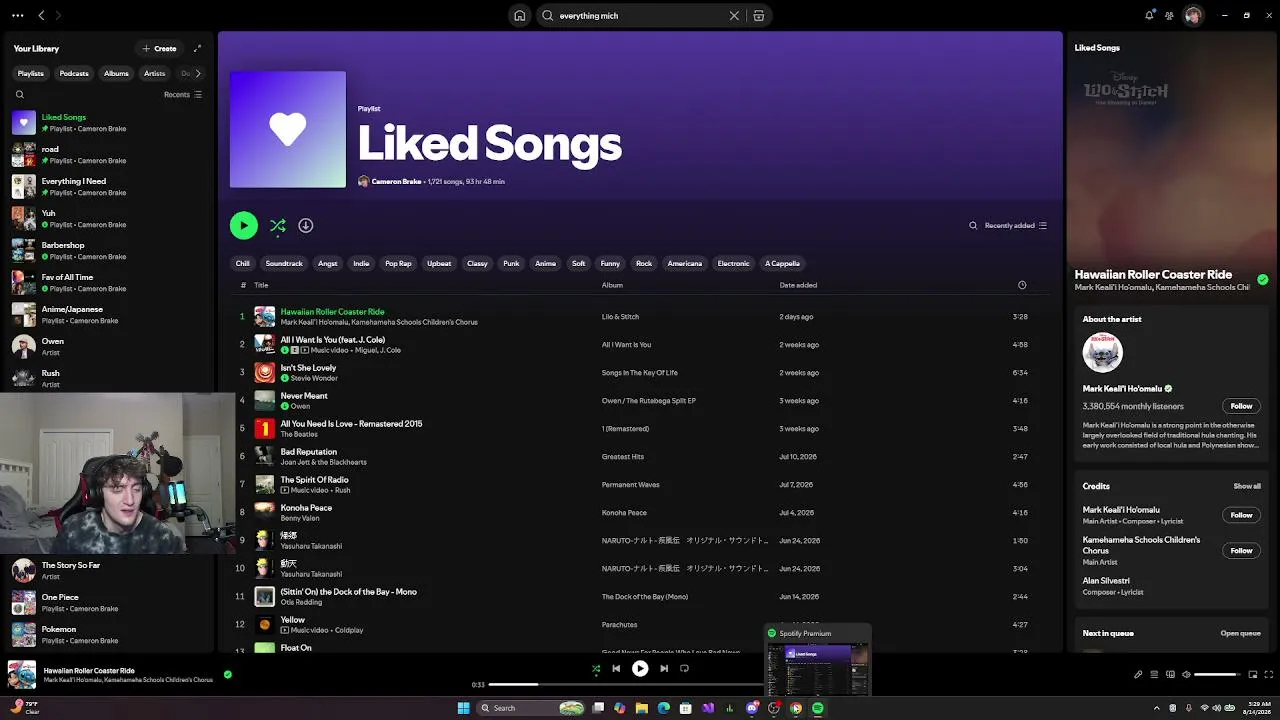Toggle shuffle for the Liked Songs playlist
The height and width of the screenshot is (720, 1280).
click(x=278, y=226)
